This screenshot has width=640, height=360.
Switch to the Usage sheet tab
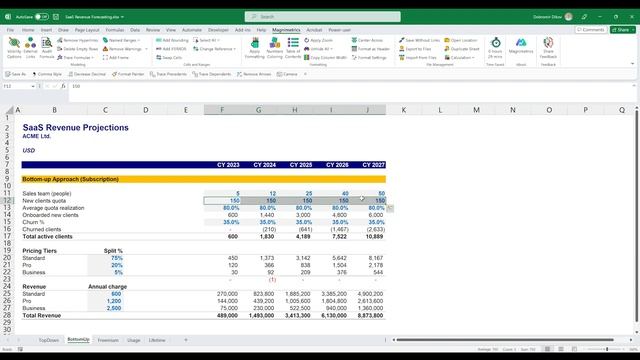(x=133, y=340)
